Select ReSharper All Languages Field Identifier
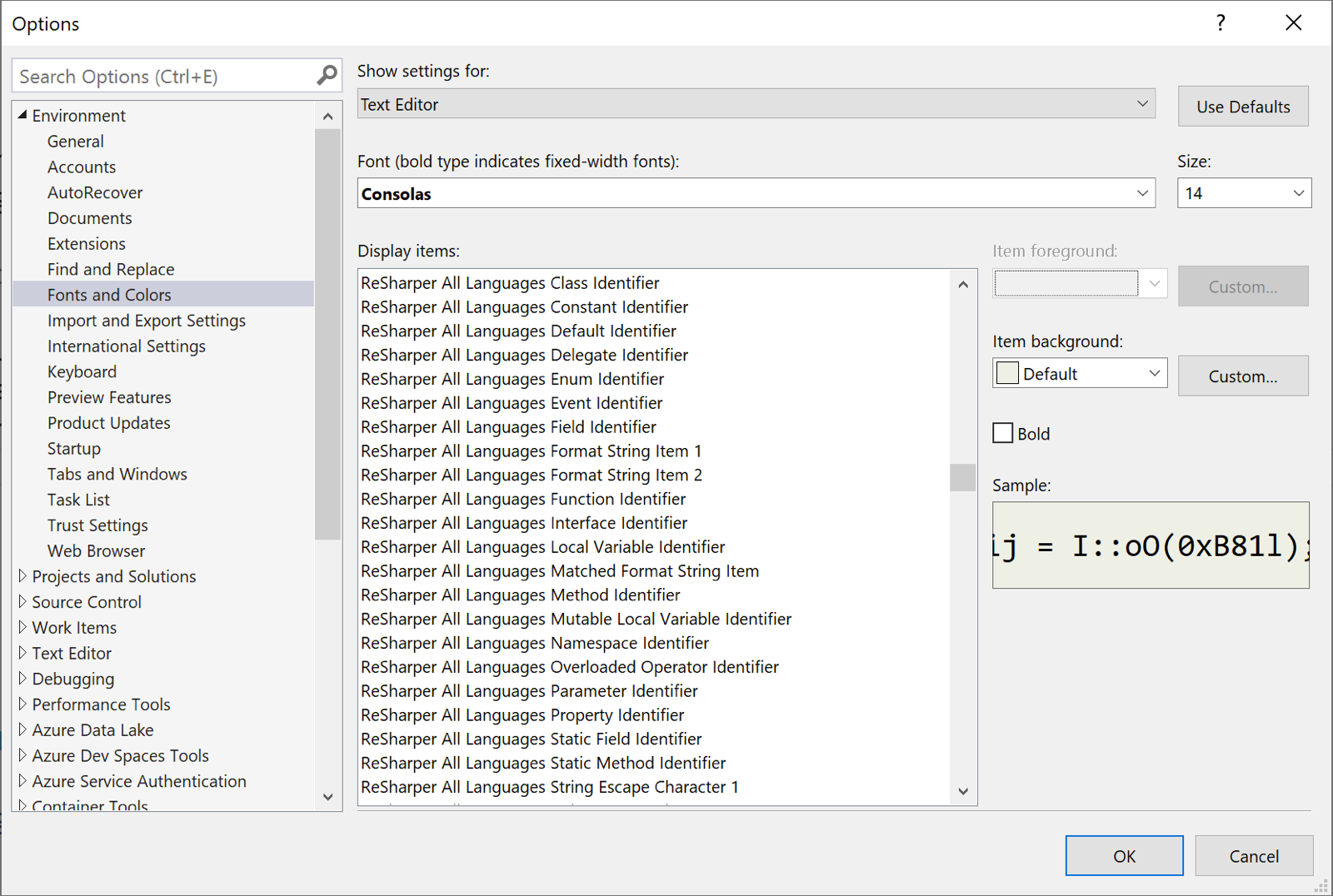Screen dimensions: 1333x896 coord(509,427)
